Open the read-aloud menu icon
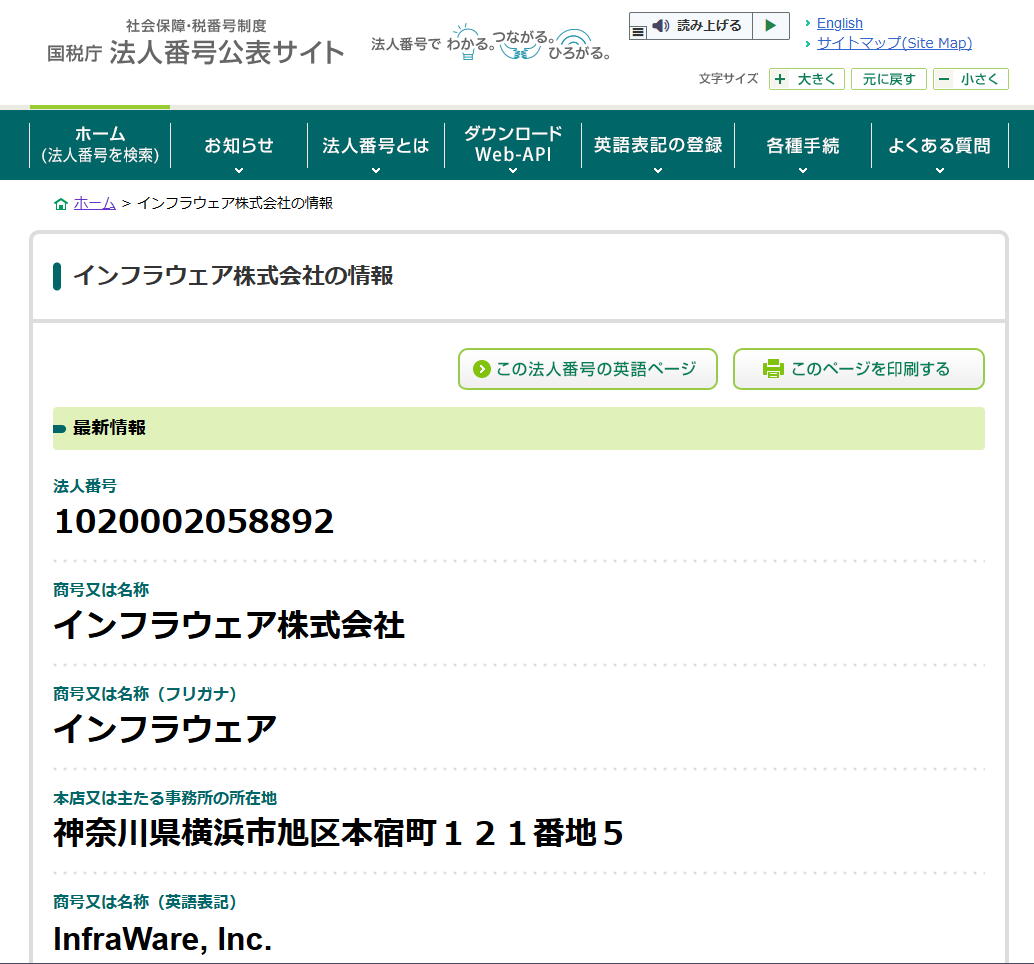The image size is (1034, 964). pos(638,31)
